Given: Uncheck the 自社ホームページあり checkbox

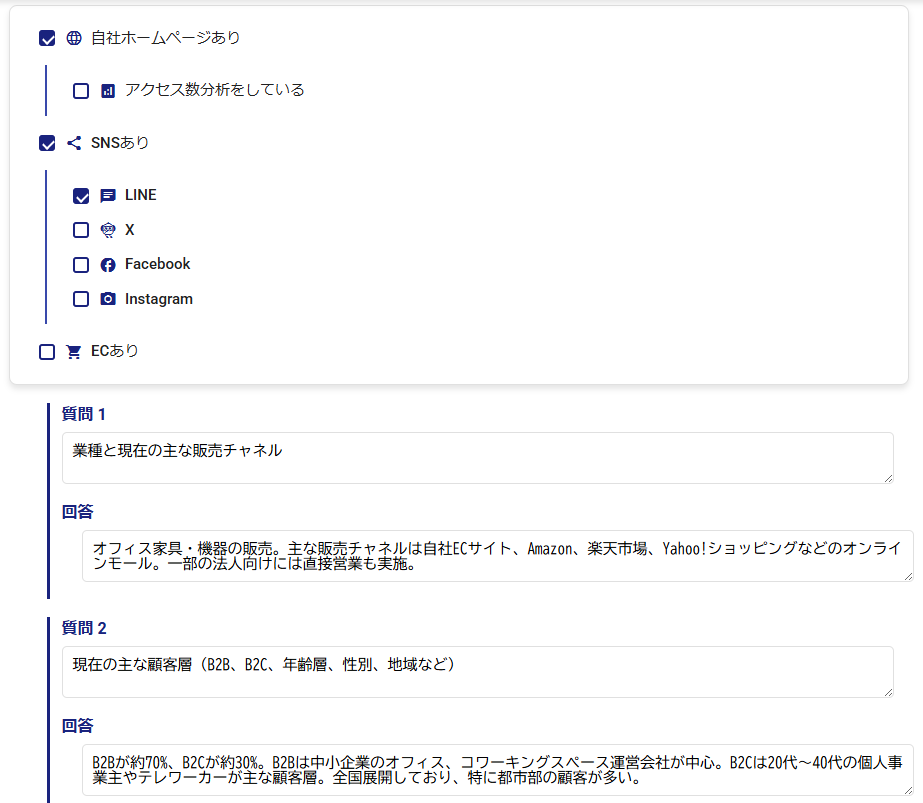Looking at the screenshot, I should [x=47, y=39].
